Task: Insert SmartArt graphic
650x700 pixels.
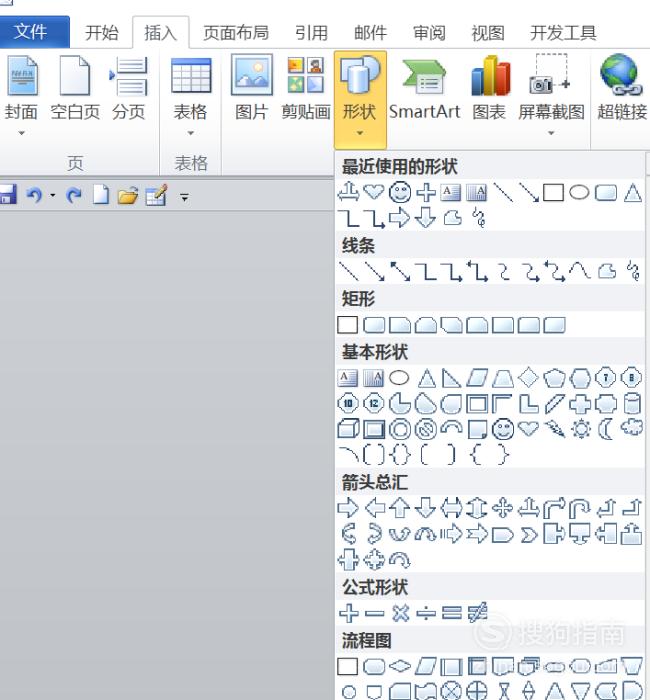Action: [424, 88]
